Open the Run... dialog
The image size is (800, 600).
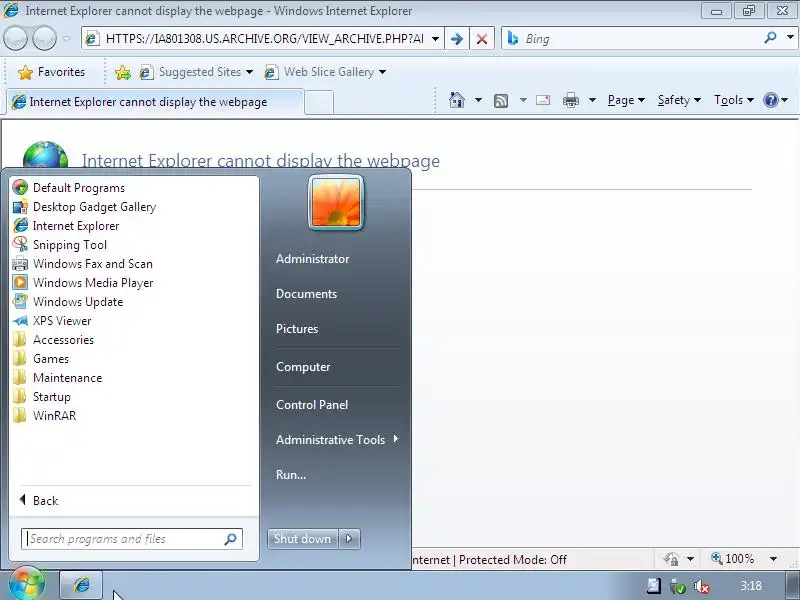(x=291, y=475)
